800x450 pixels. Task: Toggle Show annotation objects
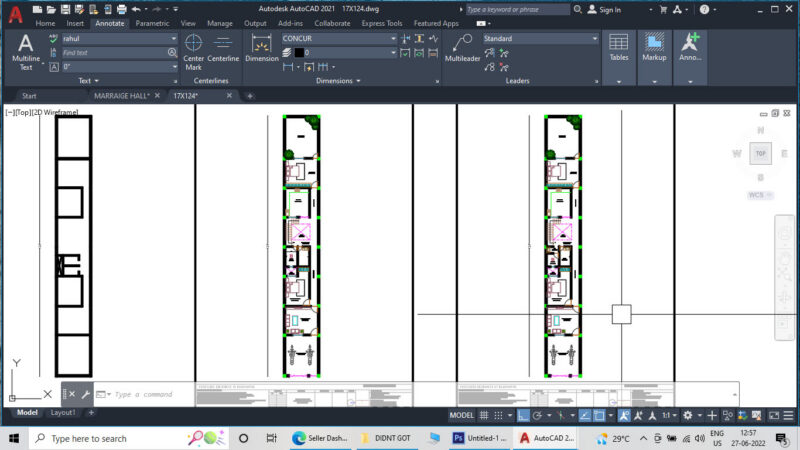[x=624, y=415]
